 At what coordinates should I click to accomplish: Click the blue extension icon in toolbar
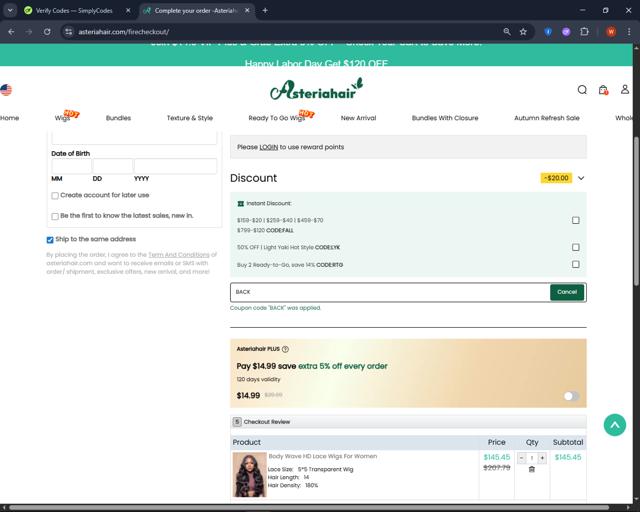point(548,31)
